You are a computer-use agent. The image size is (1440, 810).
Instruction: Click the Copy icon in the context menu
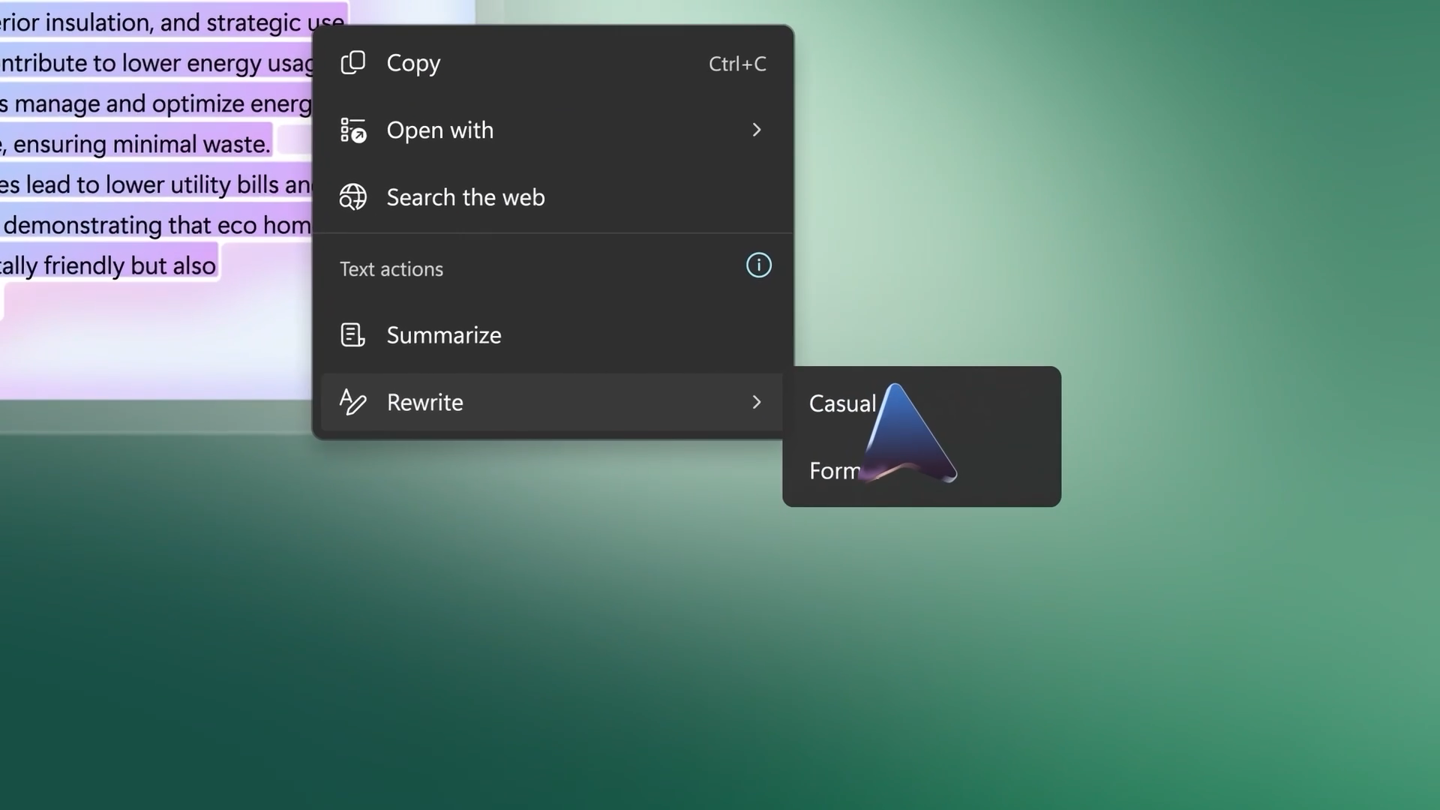pyautogui.click(x=352, y=63)
